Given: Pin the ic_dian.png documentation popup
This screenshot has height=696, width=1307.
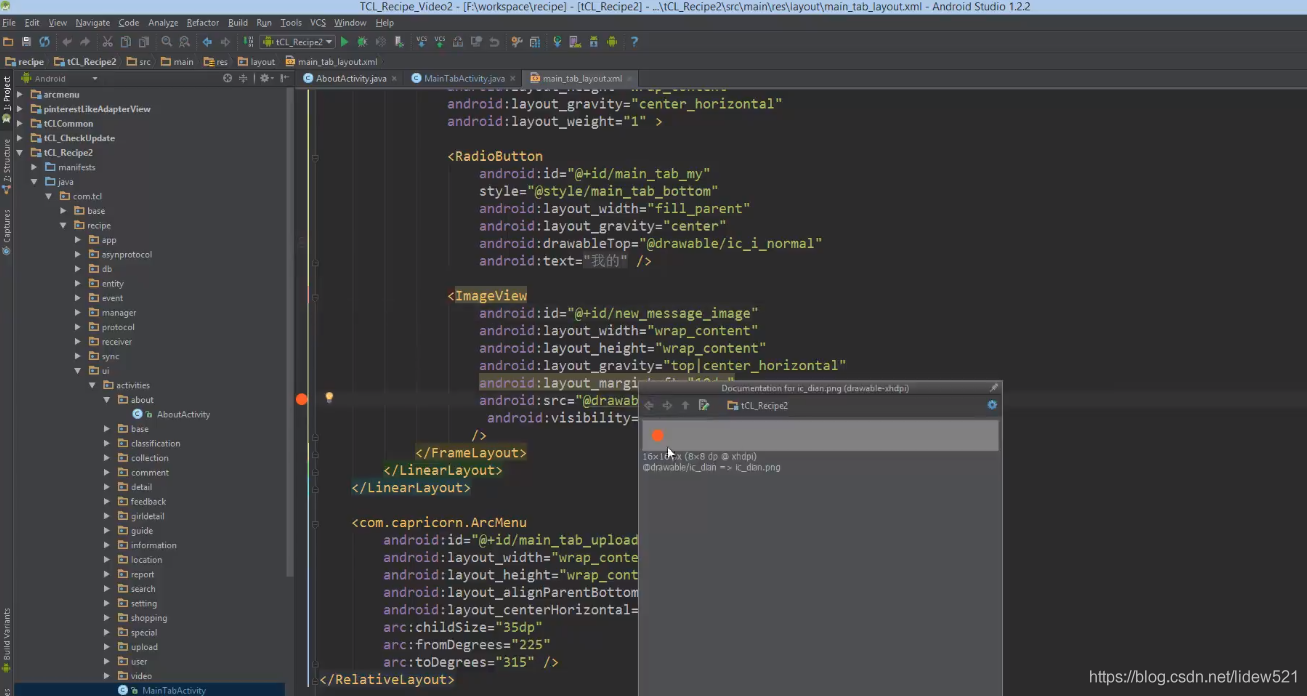Looking at the screenshot, I should coord(993,388).
